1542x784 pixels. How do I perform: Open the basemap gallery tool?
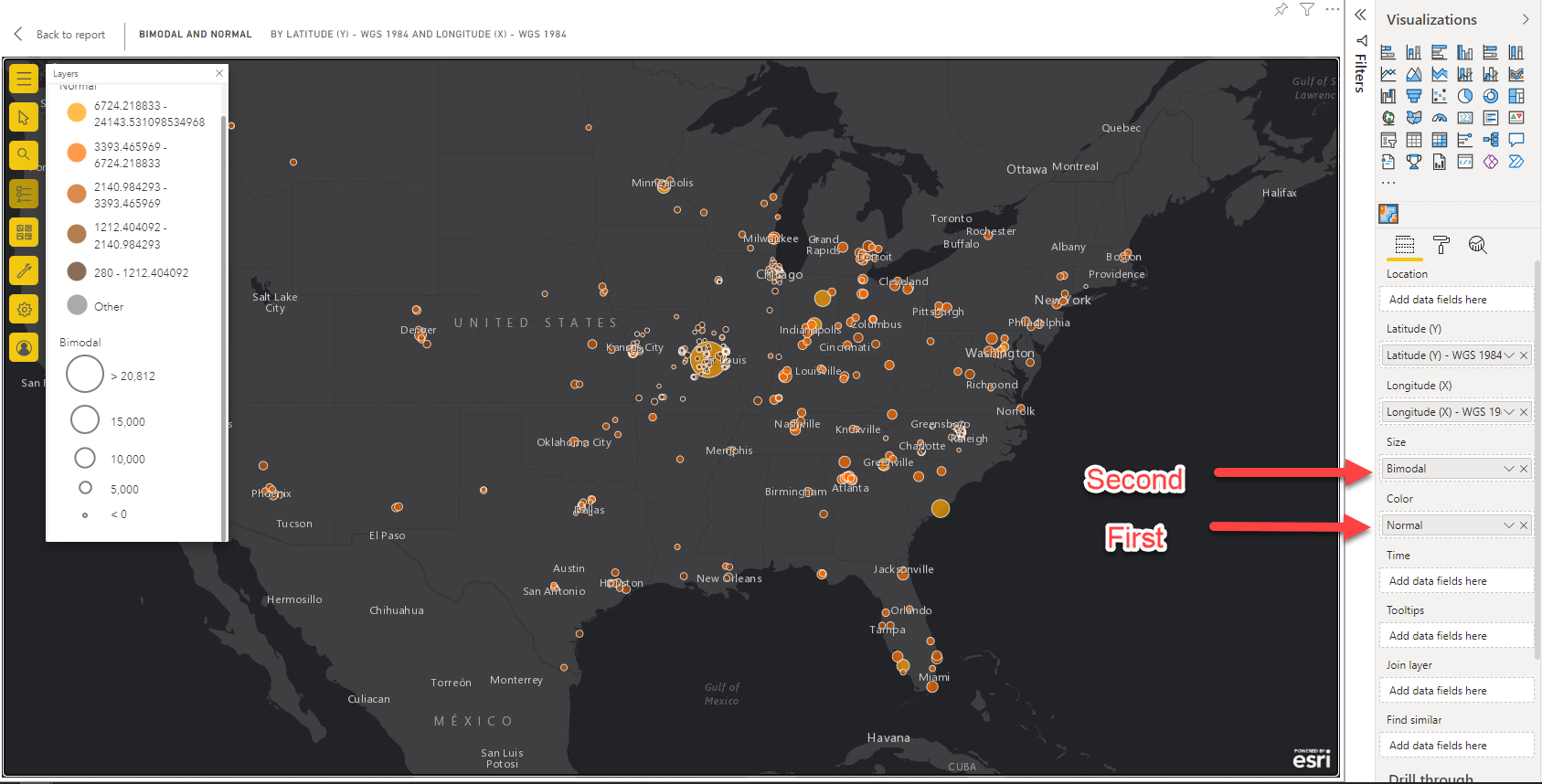[x=24, y=232]
